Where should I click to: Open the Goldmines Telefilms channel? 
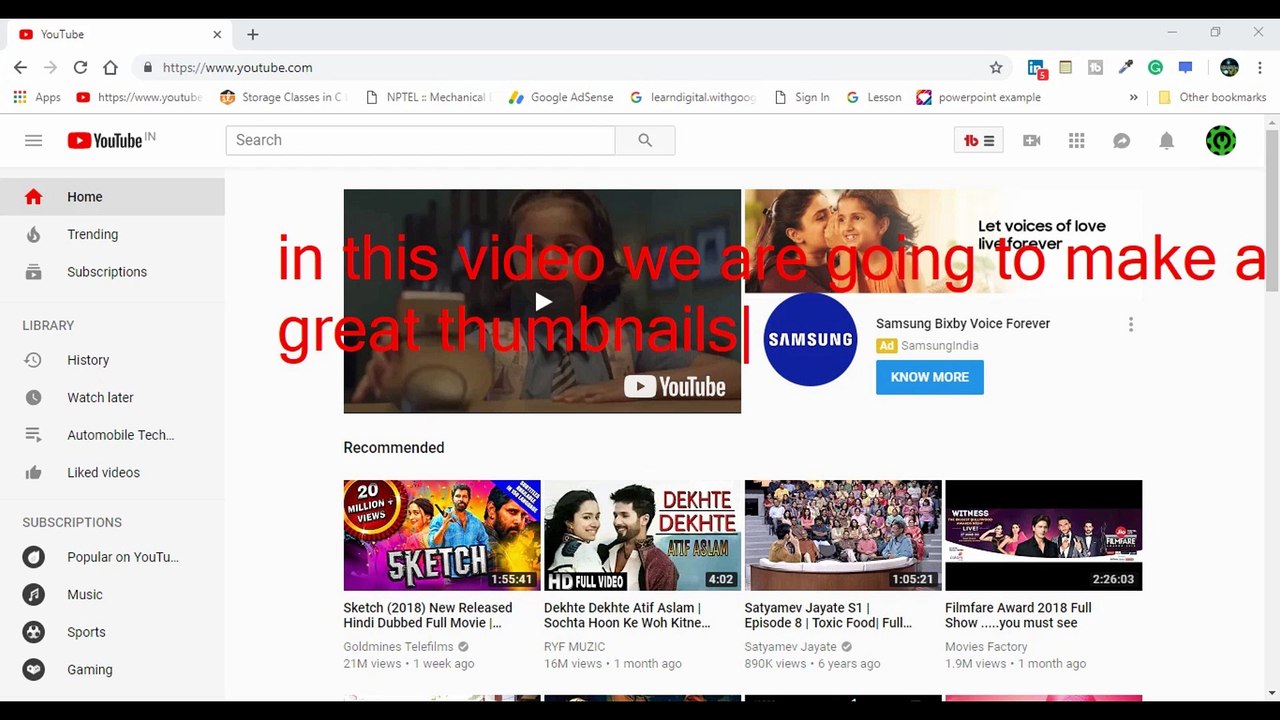pos(398,647)
